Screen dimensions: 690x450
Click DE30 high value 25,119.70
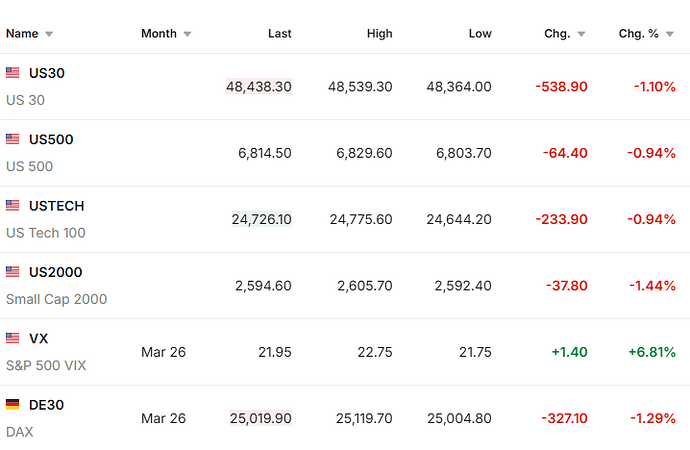click(364, 419)
